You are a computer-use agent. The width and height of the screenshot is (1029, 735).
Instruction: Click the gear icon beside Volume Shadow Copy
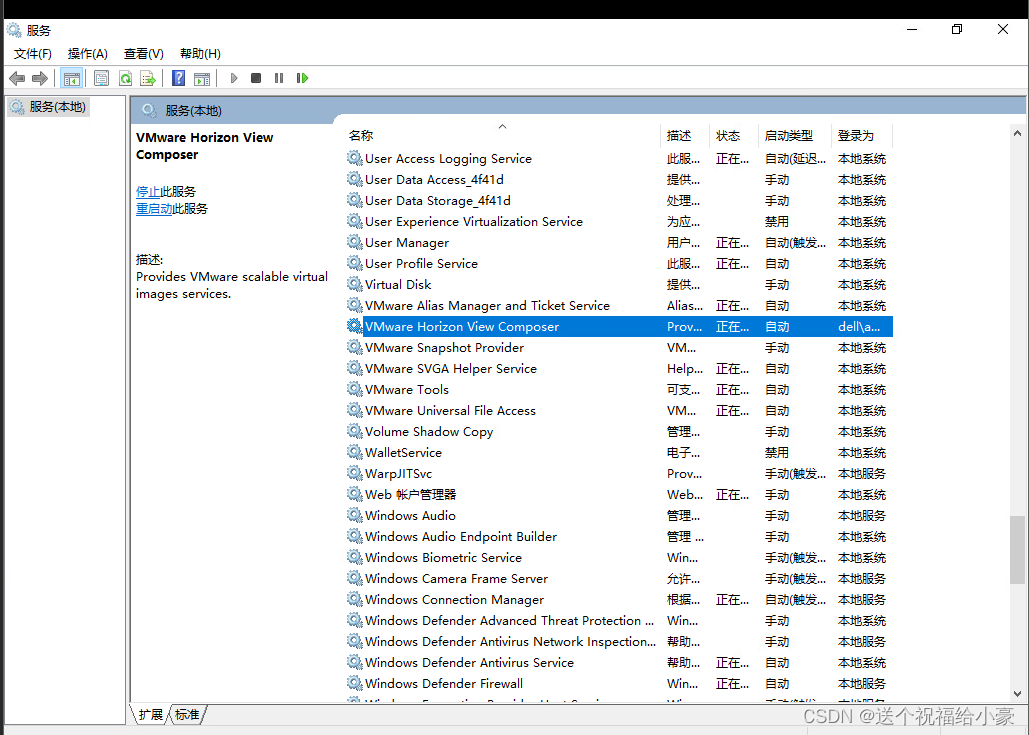point(354,431)
